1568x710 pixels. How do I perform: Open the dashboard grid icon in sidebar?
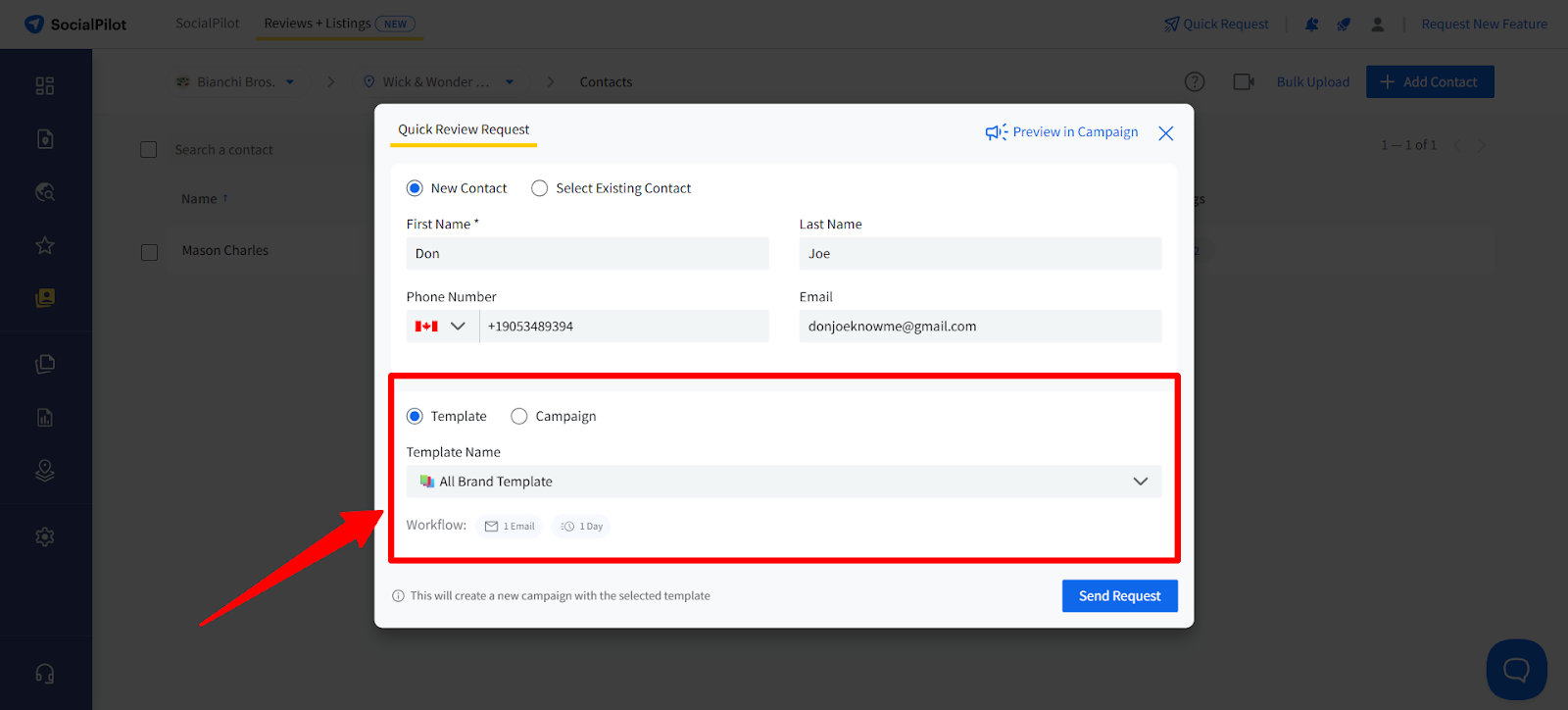pyautogui.click(x=45, y=86)
